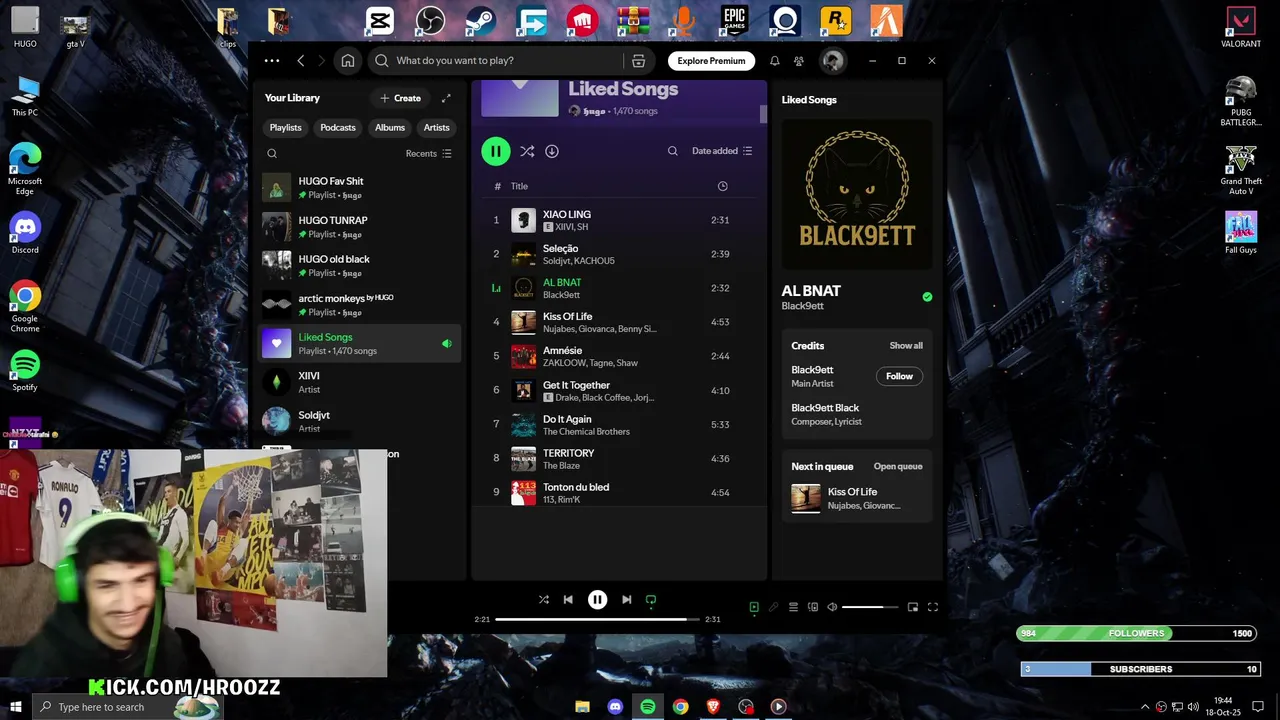Select XIIVI artist in library

point(360,383)
